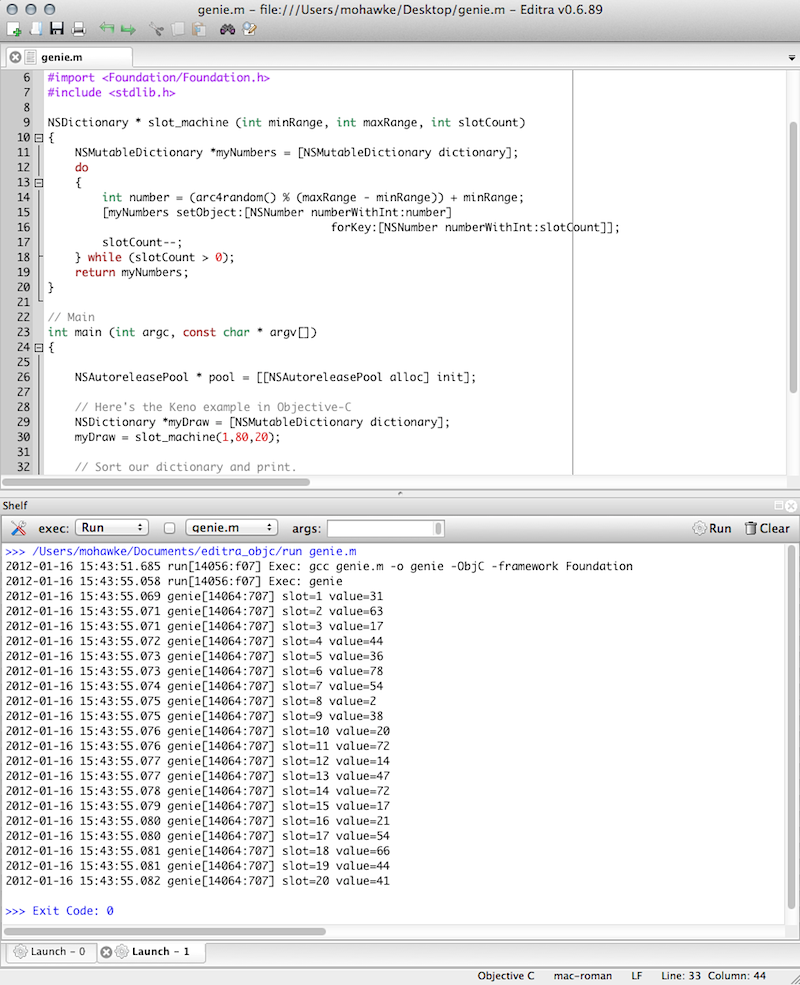
Task: Close the genie.m editor tab
Action: tap(15, 58)
